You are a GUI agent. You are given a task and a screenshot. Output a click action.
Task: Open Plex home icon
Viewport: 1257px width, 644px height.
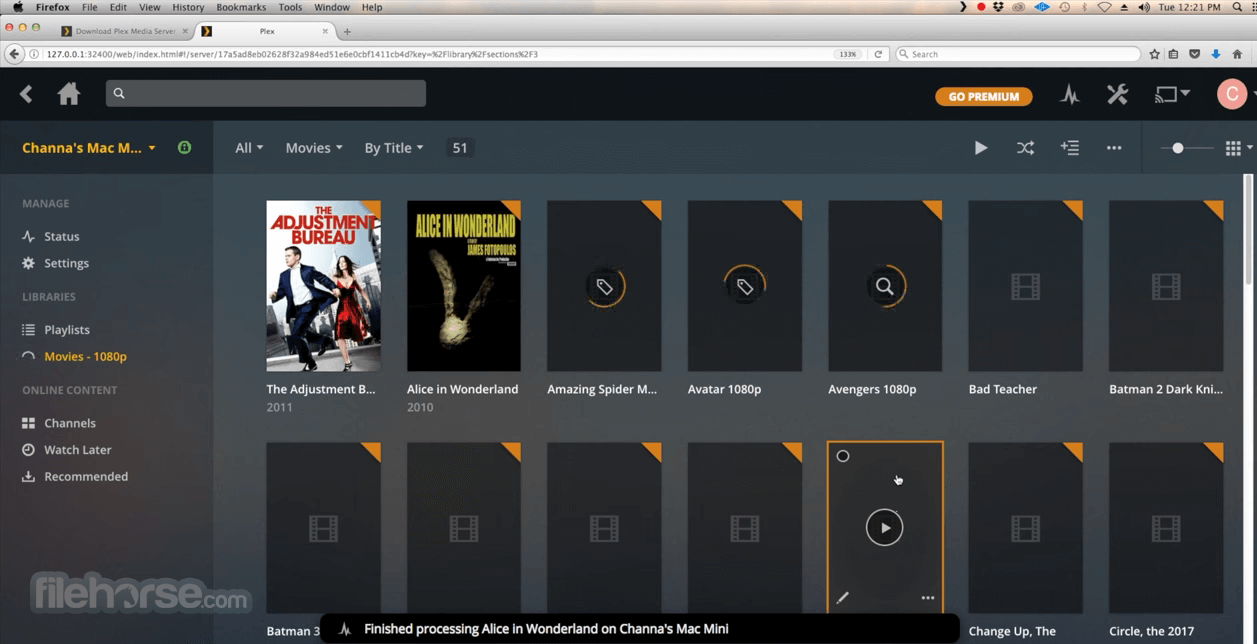pyautogui.click(x=69, y=94)
